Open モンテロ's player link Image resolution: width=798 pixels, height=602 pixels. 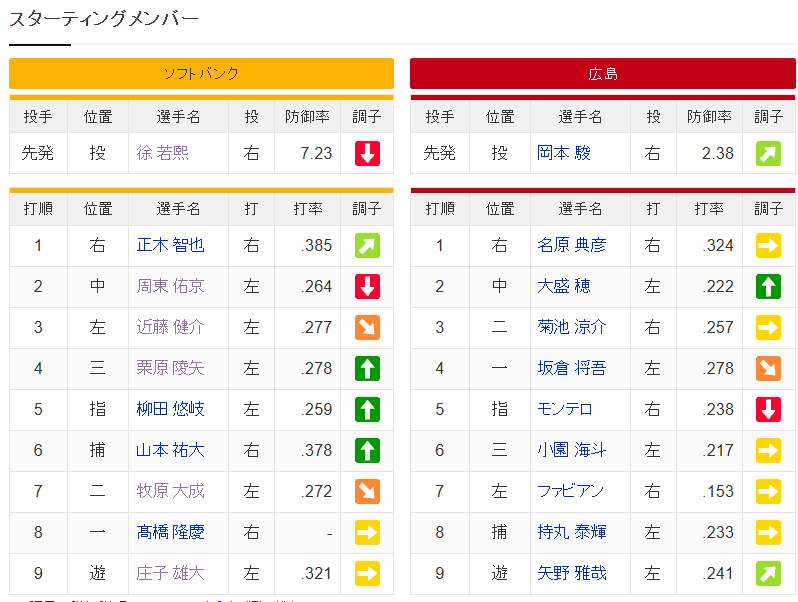pos(565,409)
